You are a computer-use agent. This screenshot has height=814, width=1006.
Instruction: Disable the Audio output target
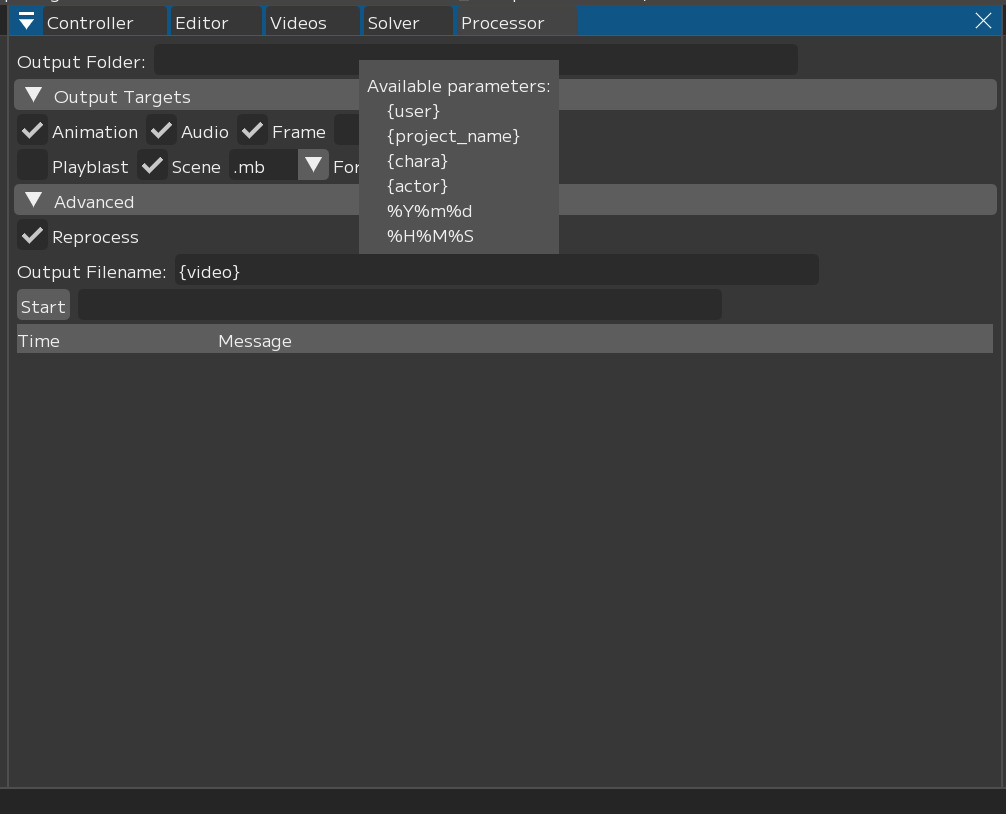pyautogui.click(x=162, y=131)
